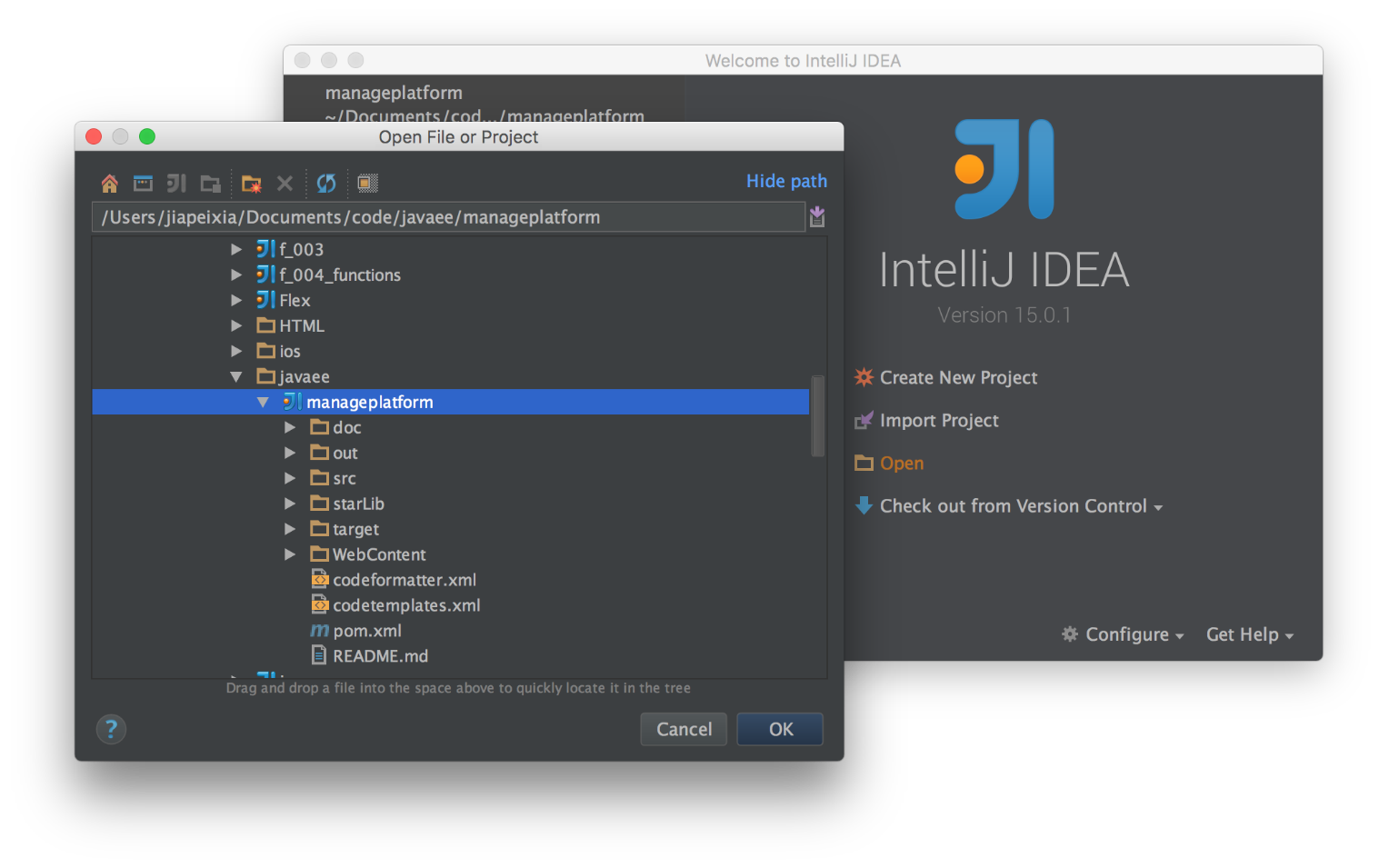Image resolution: width=1379 pixels, height=868 pixels.
Task: Select the ios folder row
Action: pos(451,351)
